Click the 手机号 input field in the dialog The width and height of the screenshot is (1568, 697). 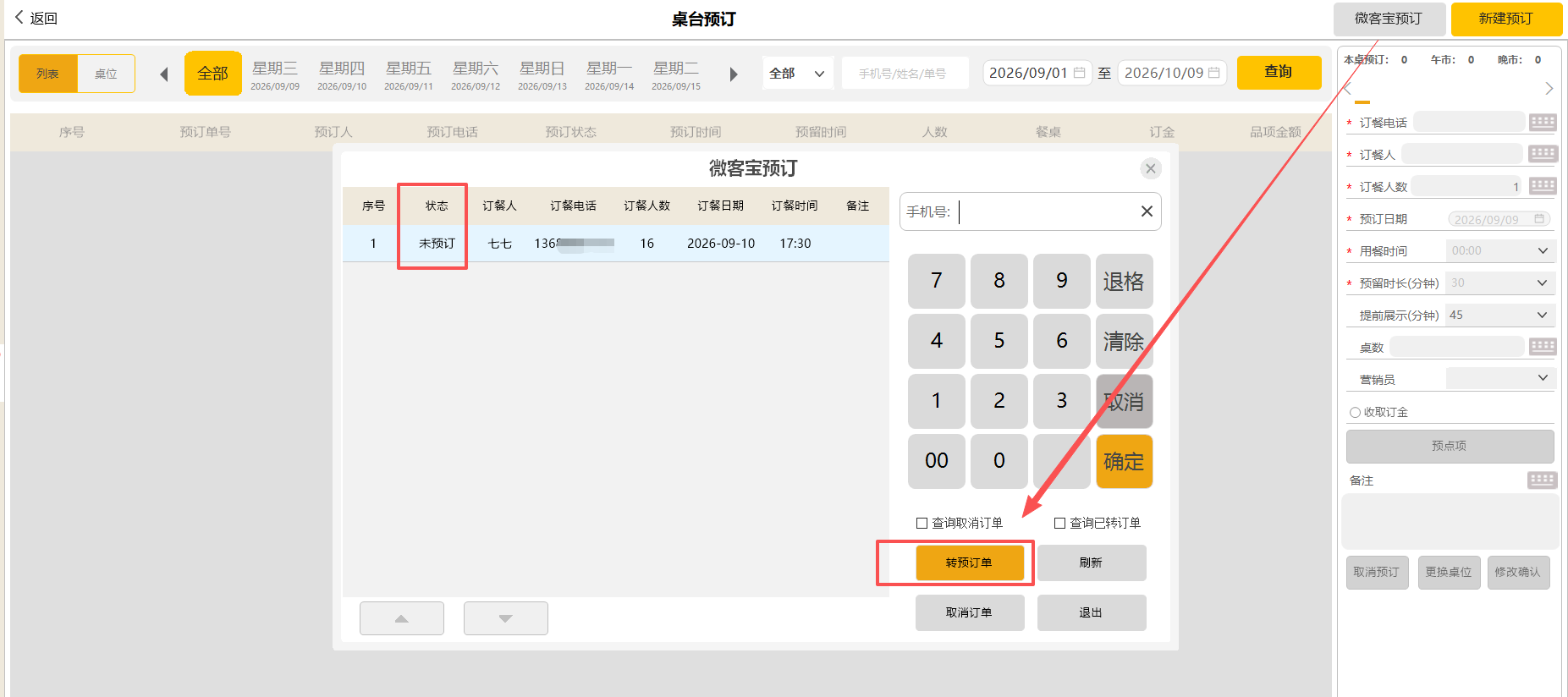[1031, 211]
